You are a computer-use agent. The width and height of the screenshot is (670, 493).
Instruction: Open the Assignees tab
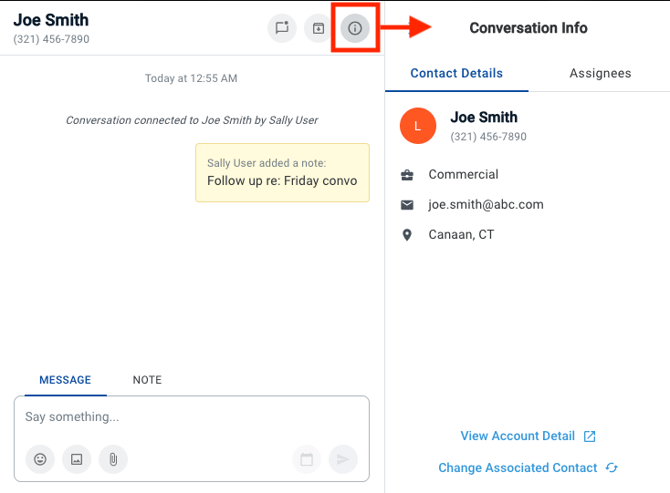click(600, 73)
